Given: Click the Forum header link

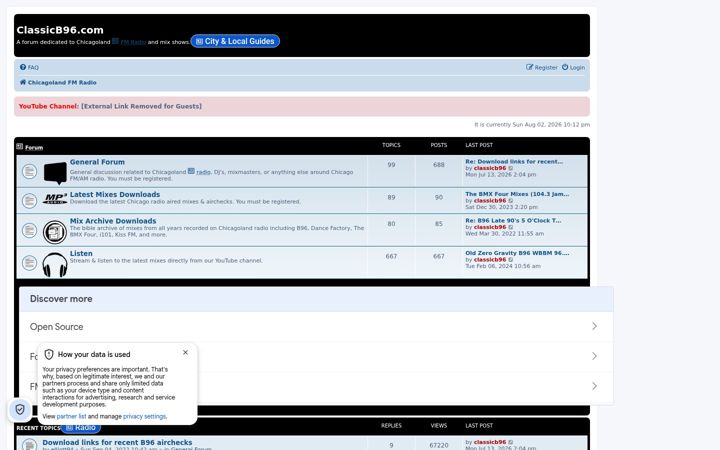Looking at the screenshot, I should coord(34,148).
